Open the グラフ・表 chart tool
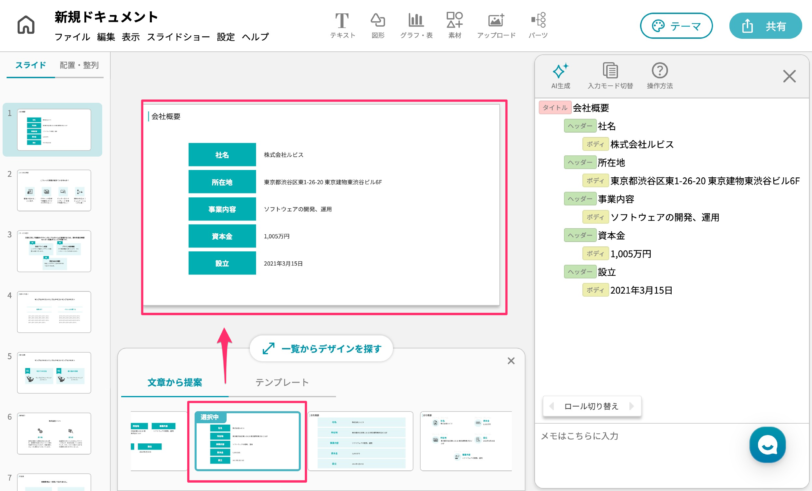Image resolution: width=812 pixels, height=491 pixels. 416,25
